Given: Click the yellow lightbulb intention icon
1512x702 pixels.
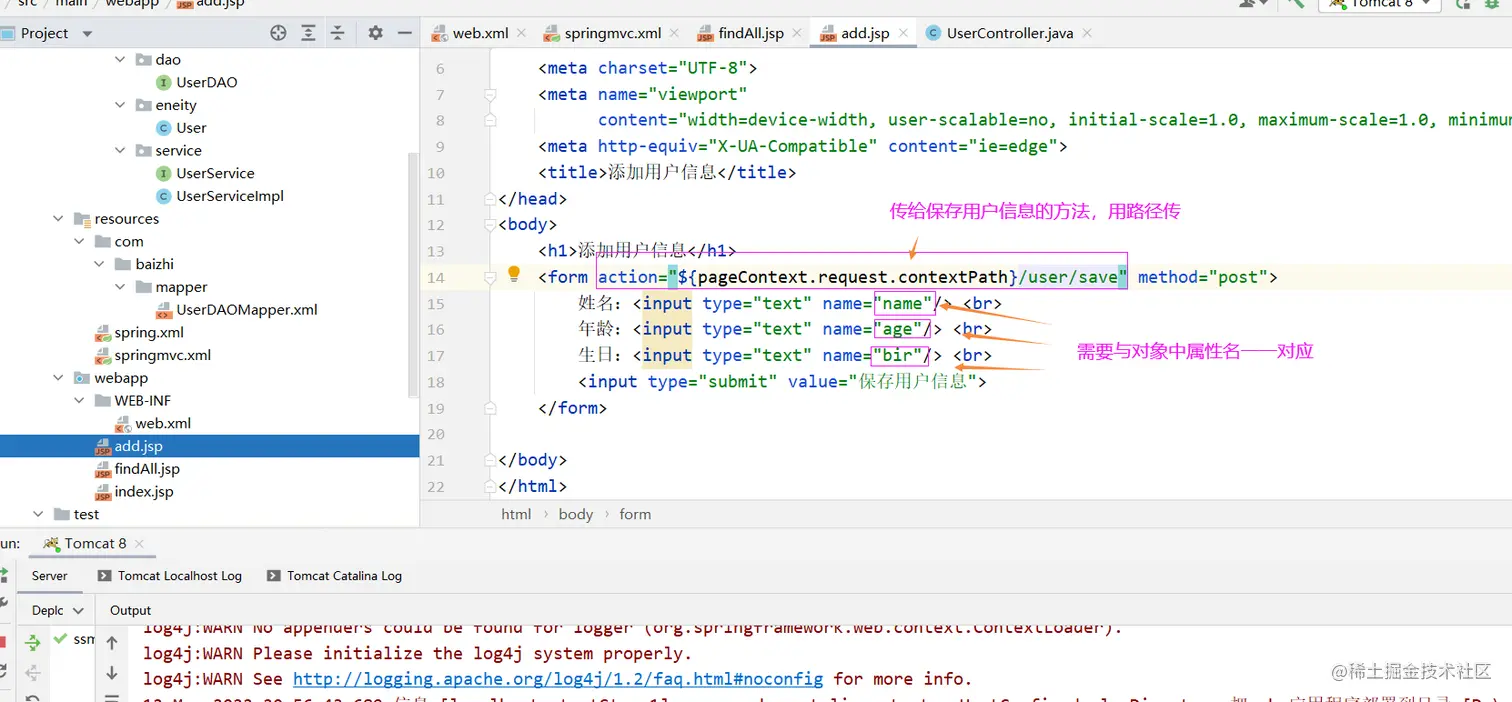Looking at the screenshot, I should point(514,275).
